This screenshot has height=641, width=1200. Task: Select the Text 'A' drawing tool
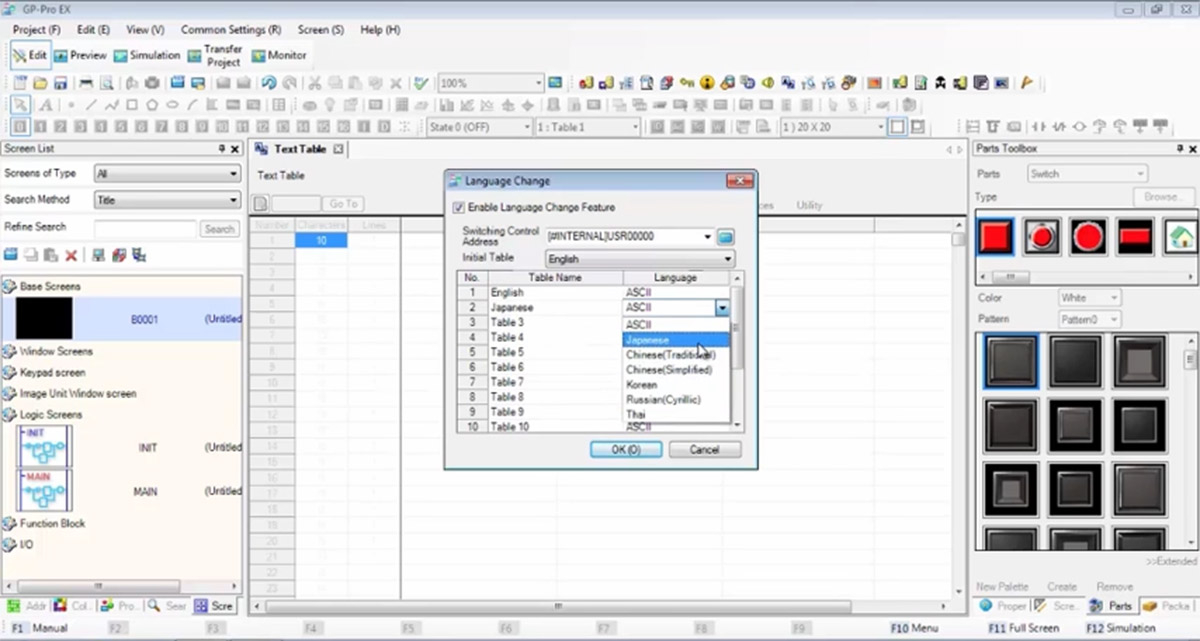click(x=46, y=105)
